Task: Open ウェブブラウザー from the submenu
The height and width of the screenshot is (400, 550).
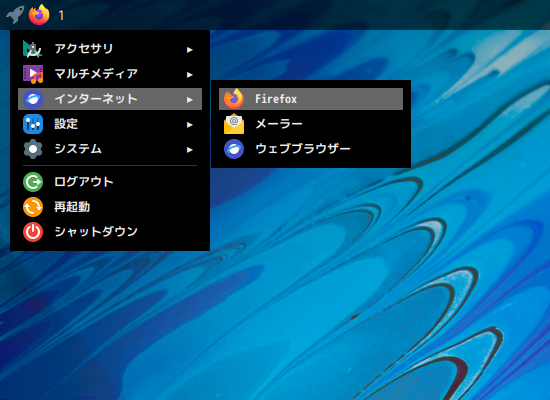Action: (x=311, y=149)
